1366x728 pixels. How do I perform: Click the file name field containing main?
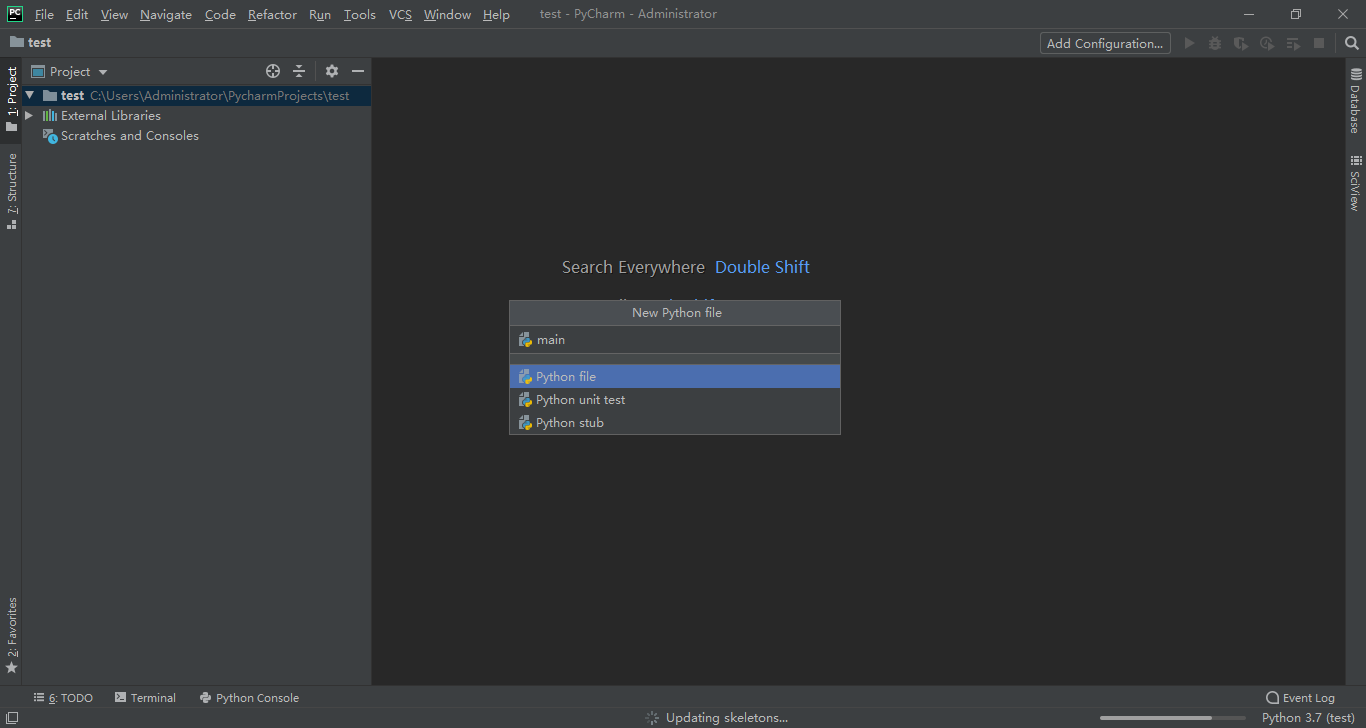click(675, 340)
